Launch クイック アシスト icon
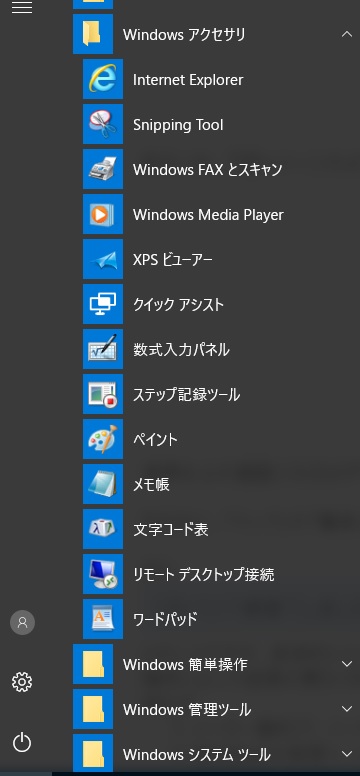 click(103, 304)
